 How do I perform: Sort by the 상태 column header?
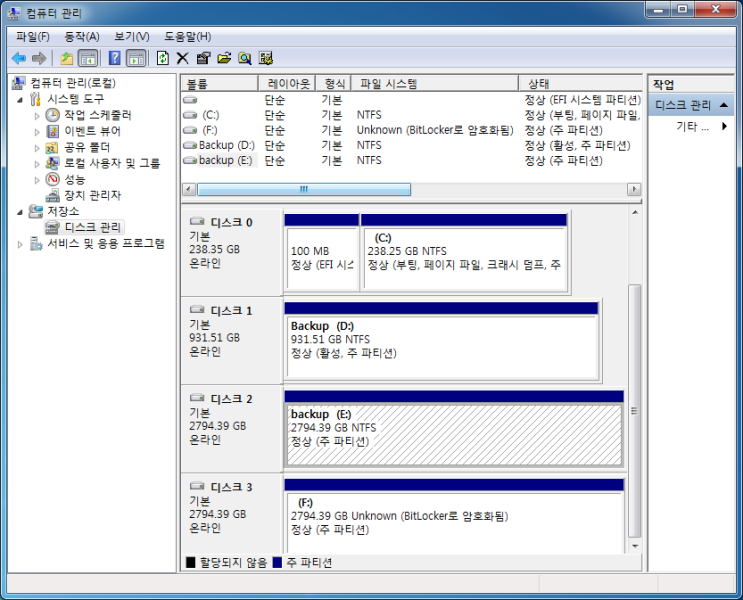coord(581,83)
